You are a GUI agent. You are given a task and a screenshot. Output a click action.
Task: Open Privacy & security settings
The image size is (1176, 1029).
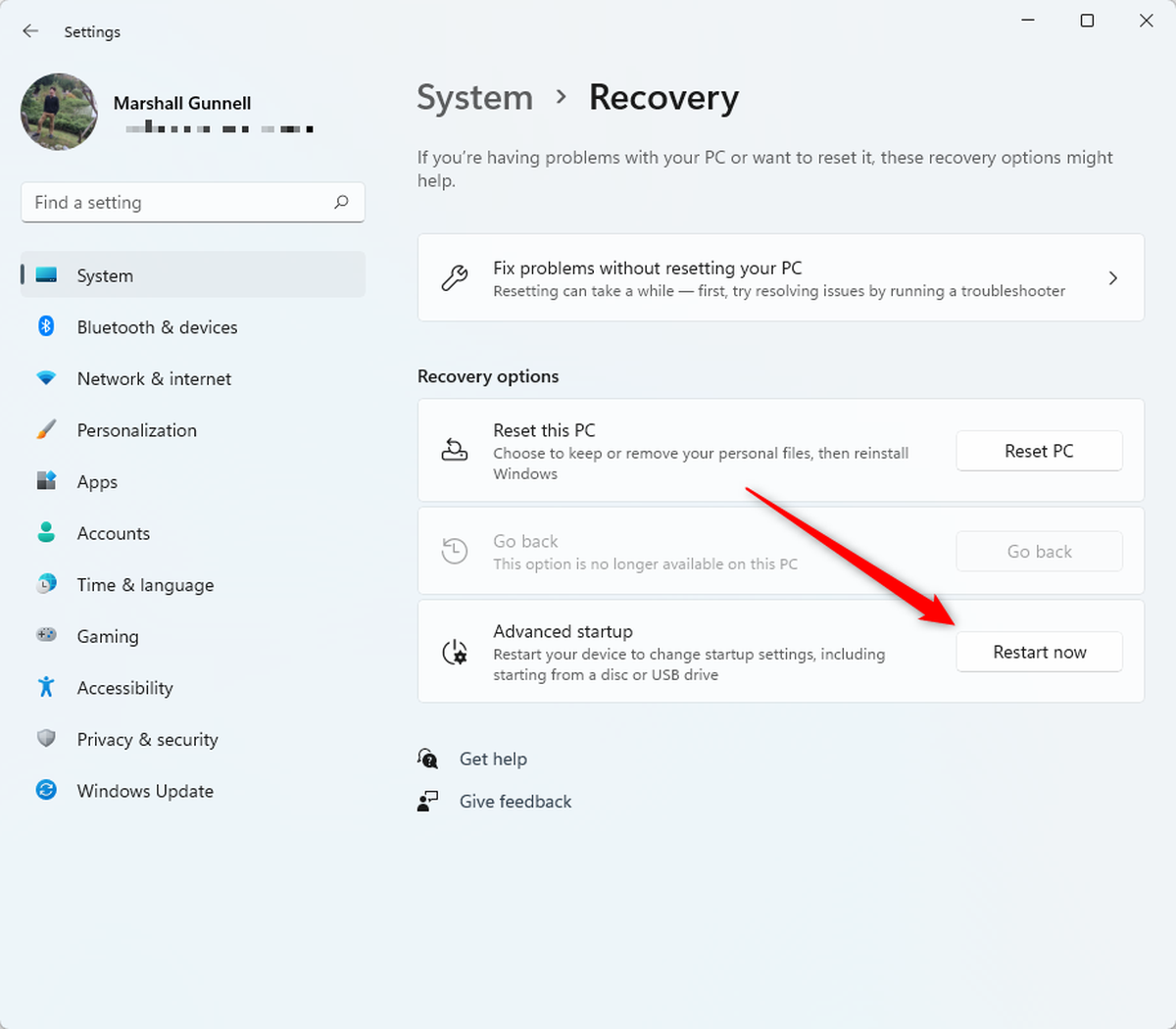(193, 739)
